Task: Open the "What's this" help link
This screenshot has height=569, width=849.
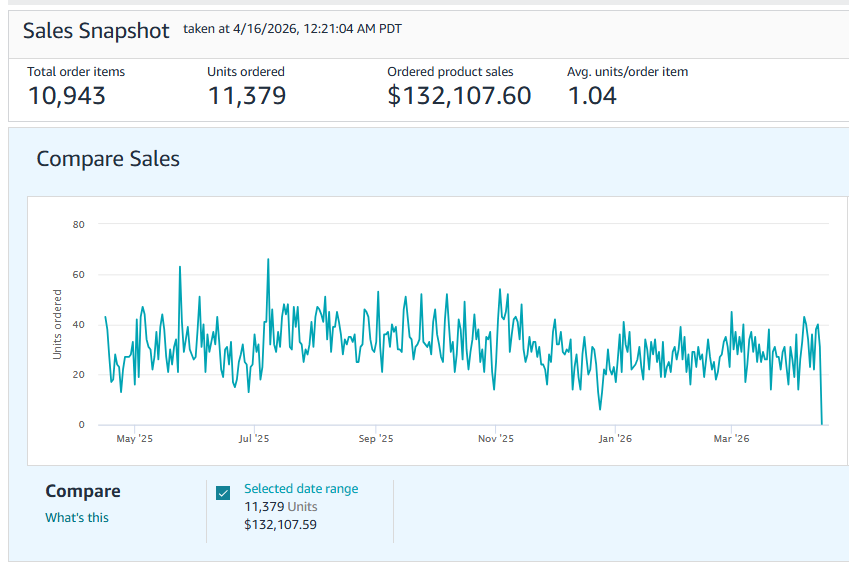Action: click(77, 518)
